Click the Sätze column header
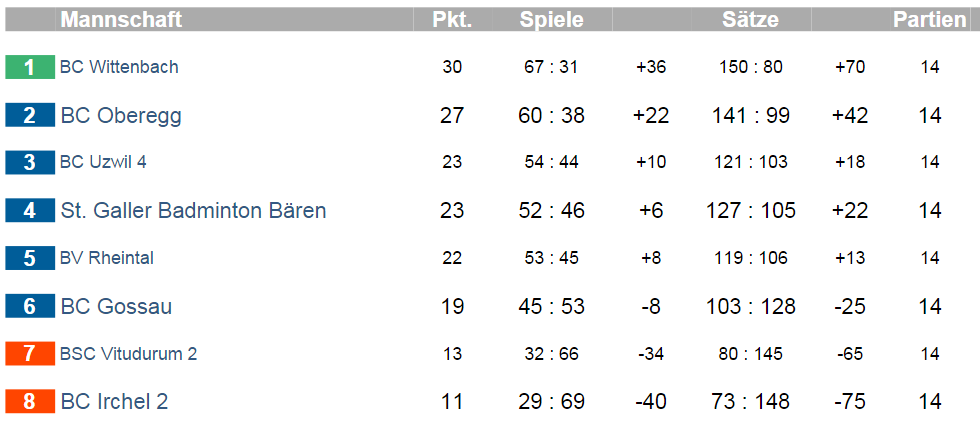This screenshot has width=980, height=426. tap(751, 19)
